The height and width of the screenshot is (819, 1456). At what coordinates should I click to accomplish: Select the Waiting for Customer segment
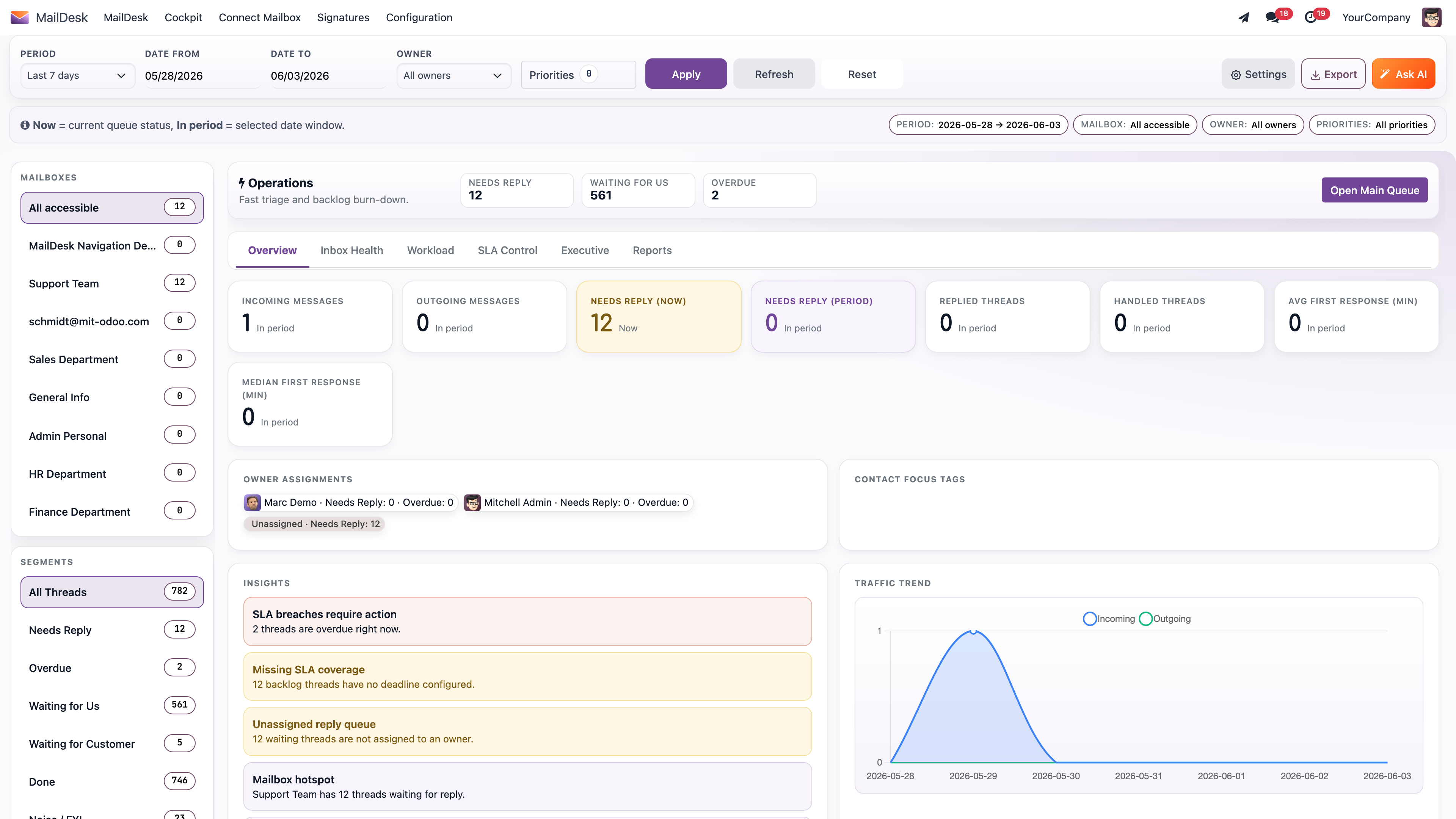coord(112,743)
